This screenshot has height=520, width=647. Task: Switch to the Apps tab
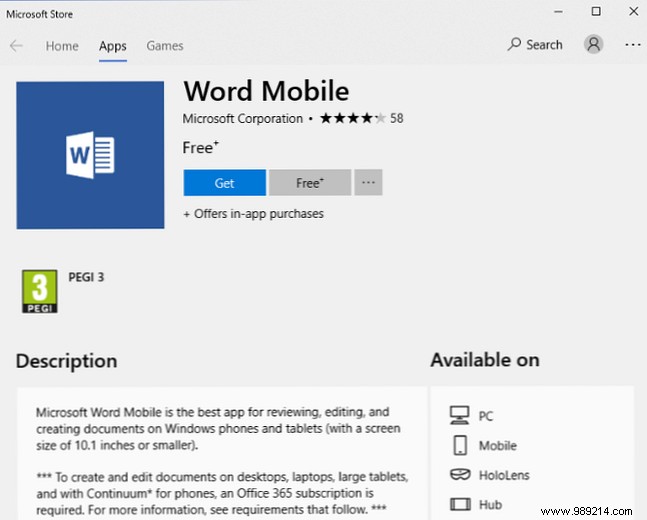(113, 46)
